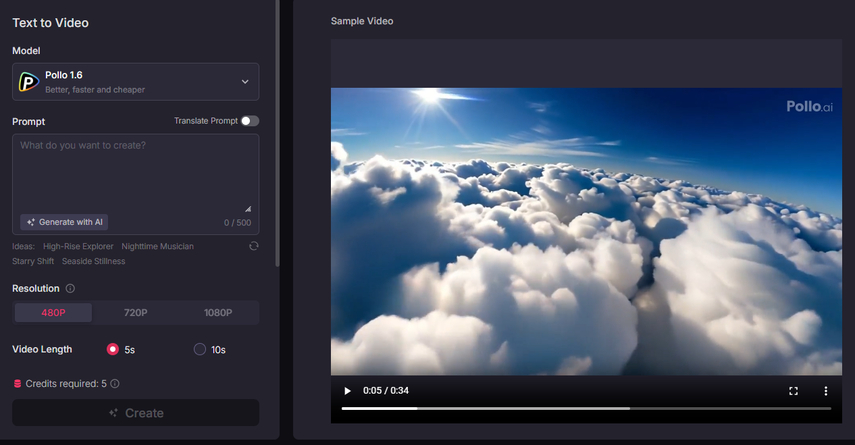Enter fullscreen for the sample video
Screen dimensions: 855x445
[x=793, y=391]
